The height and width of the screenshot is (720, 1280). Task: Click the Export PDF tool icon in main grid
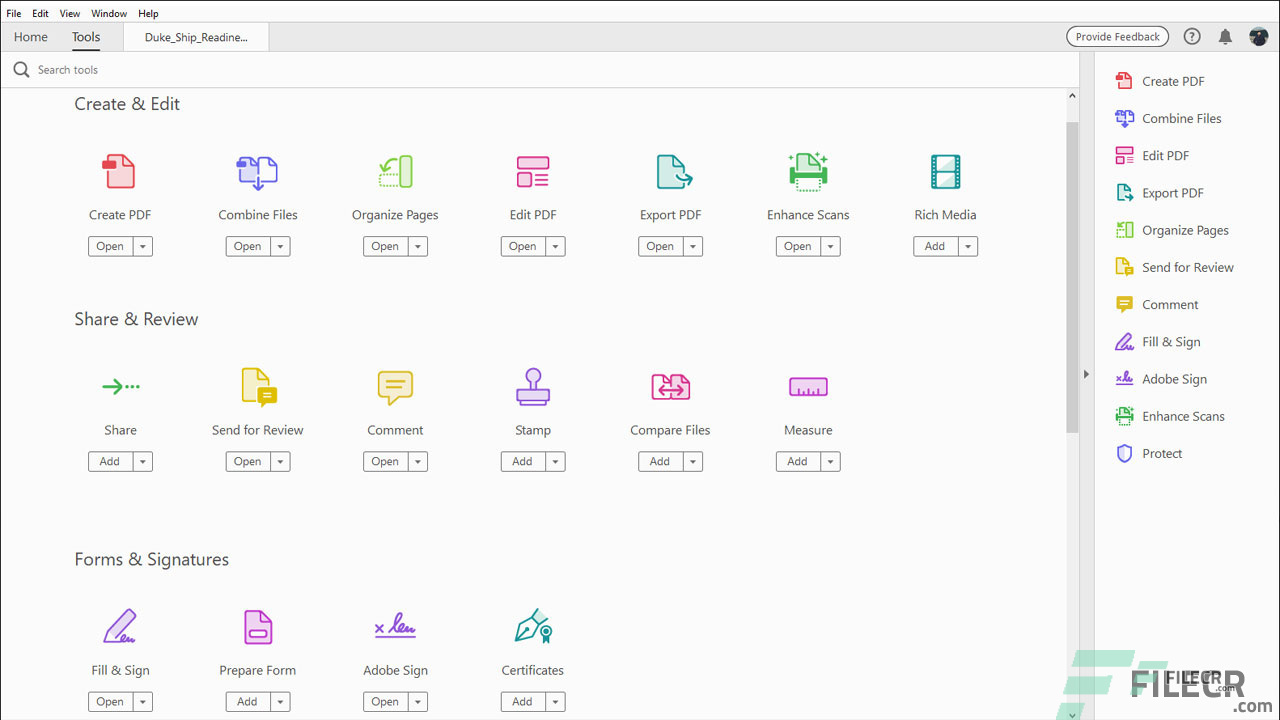[x=673, y=172]
